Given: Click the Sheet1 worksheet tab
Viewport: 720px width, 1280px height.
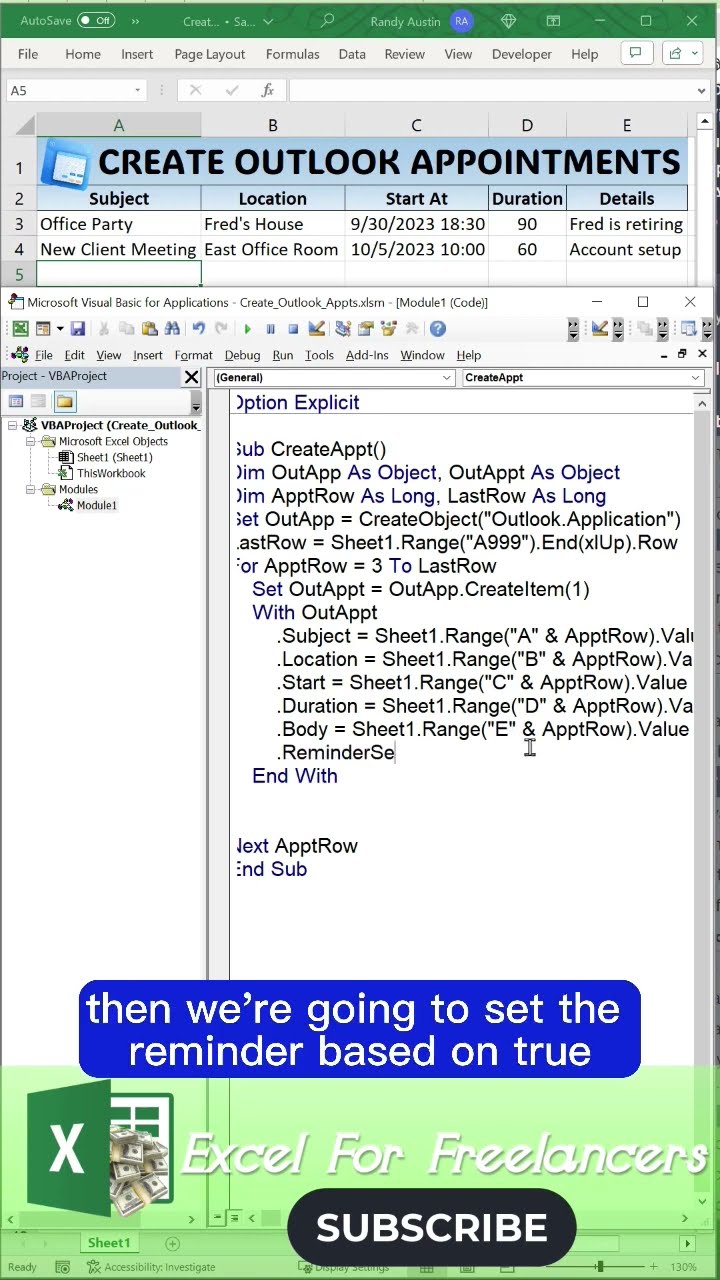Looking at the screenshot, I should pyautogui.click(x=109, y=1243).
